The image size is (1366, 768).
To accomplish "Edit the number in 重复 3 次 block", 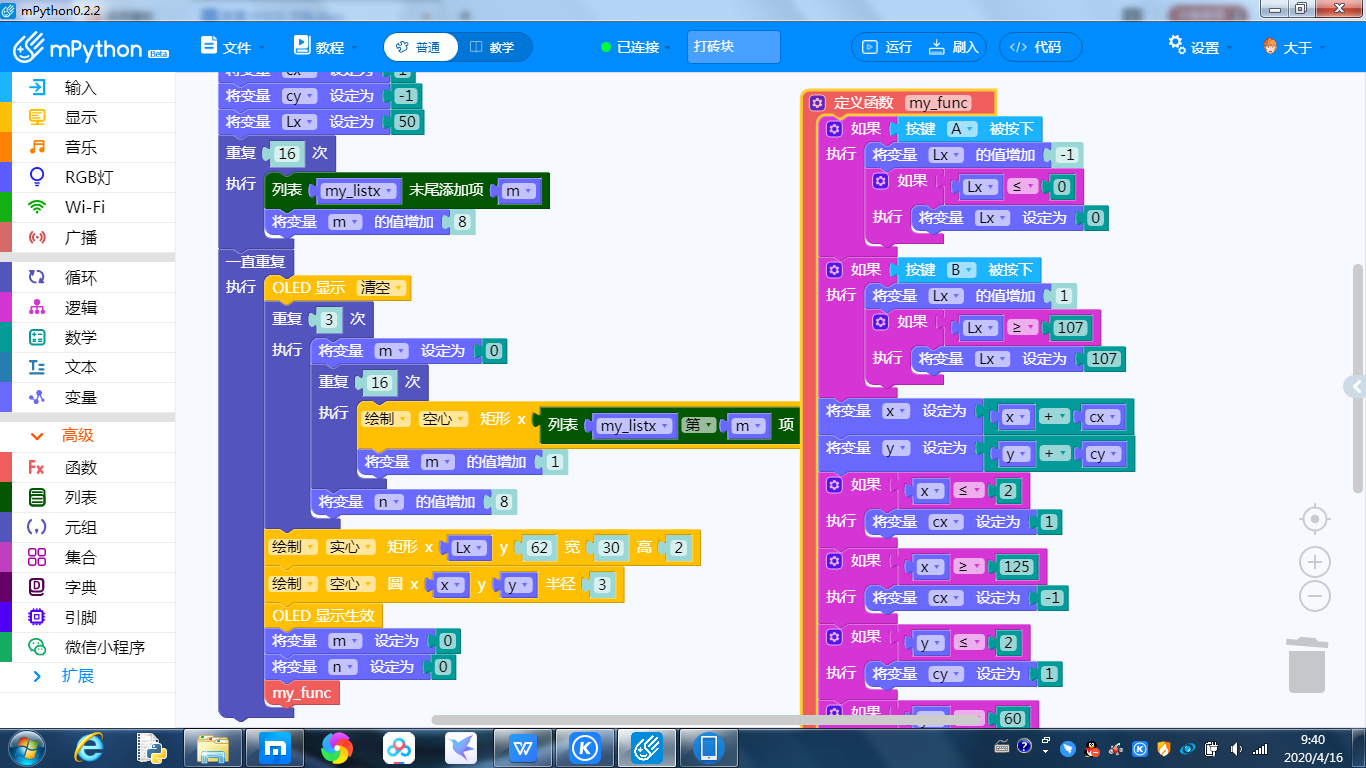I will click(330, 319).
